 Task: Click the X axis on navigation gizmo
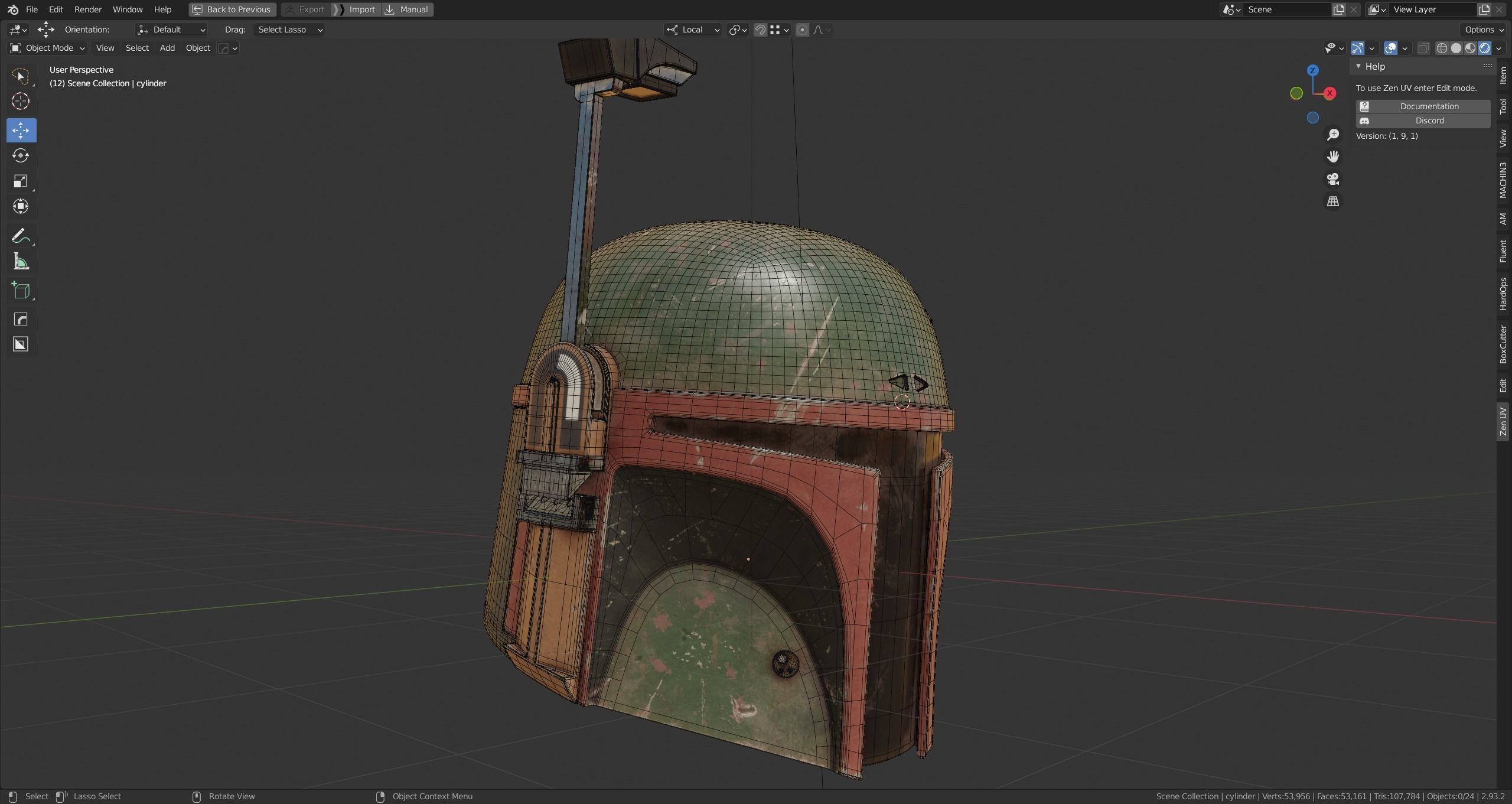1329,93
